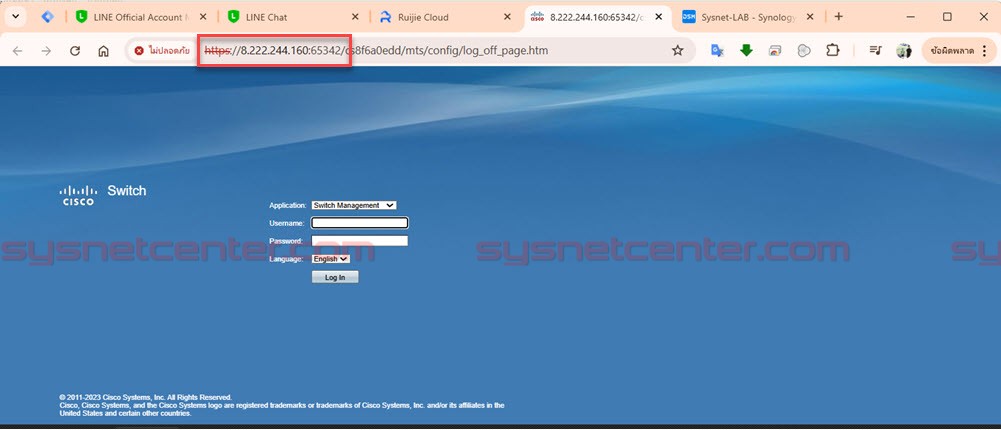Image resolution: width=1001 pixels, height=430 pixels.
Task: Close the 8.222.244.160 Cisco tab
Action: 659,17
